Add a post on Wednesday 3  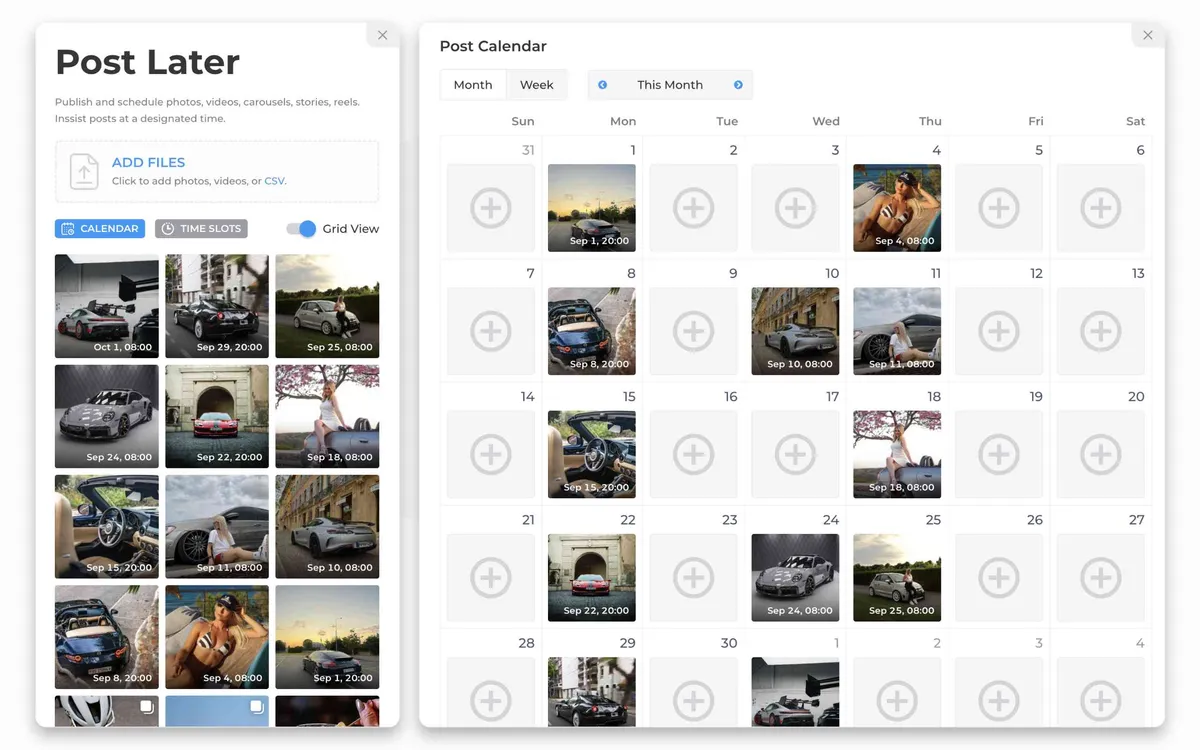(x=795, y=208)
